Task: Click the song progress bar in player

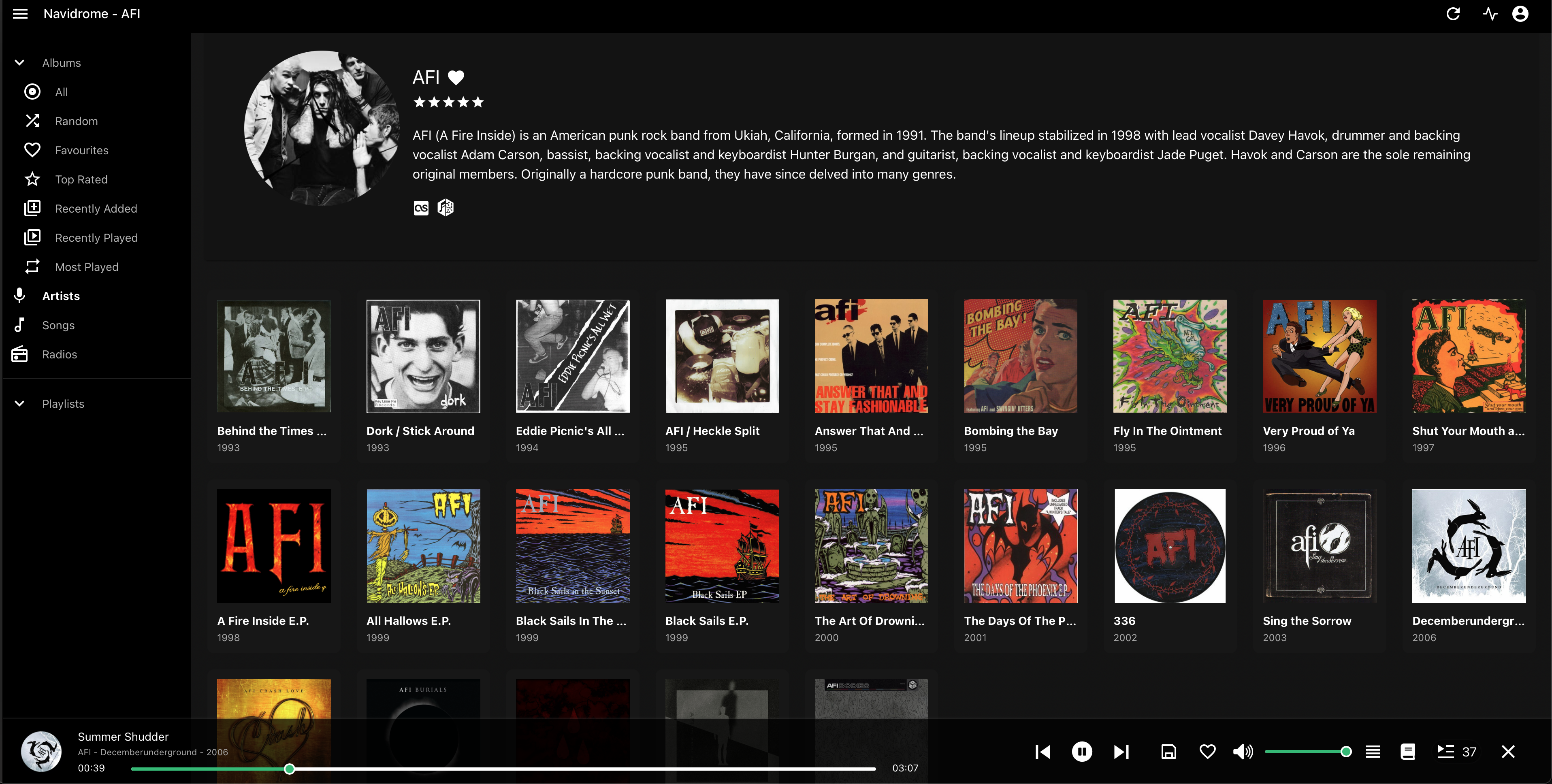Action: 503,769
